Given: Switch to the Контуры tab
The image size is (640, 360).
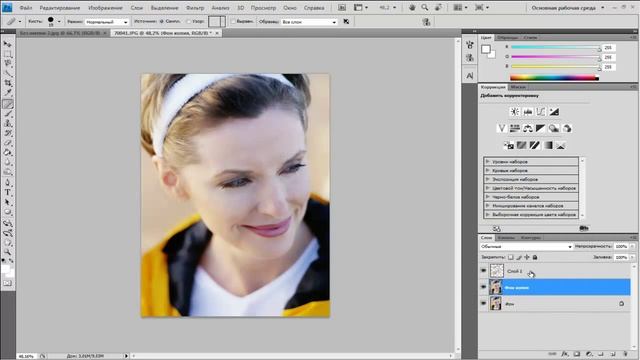Looking at the screenshot, I should [x=531, y=238].
